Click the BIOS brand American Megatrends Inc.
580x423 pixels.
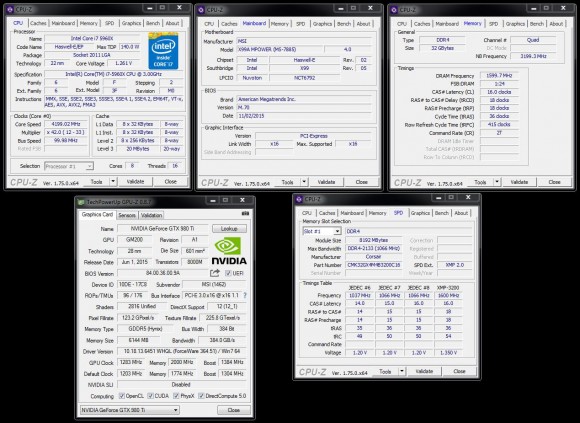(304, 99)
